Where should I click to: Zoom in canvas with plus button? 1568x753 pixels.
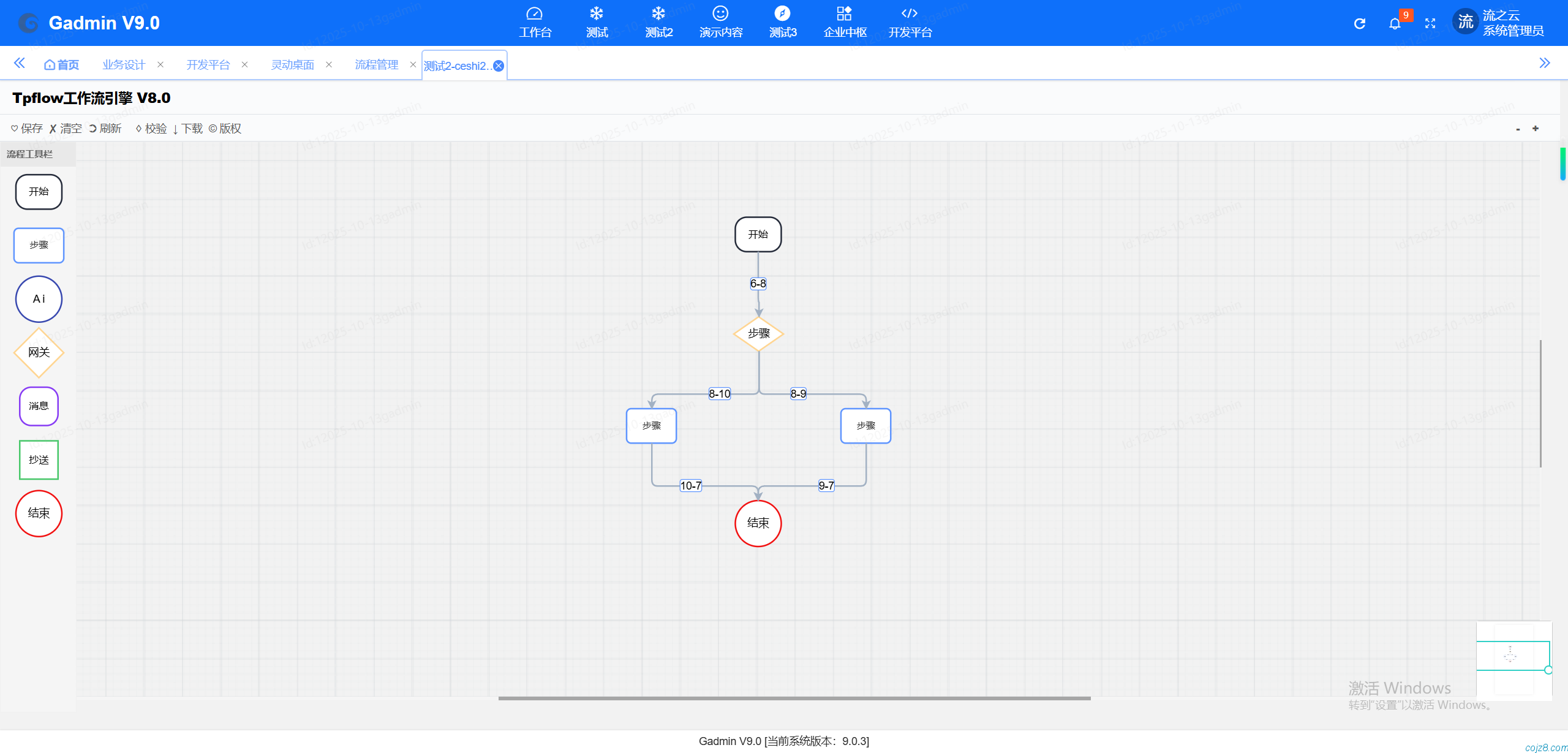click(1536, 129)
